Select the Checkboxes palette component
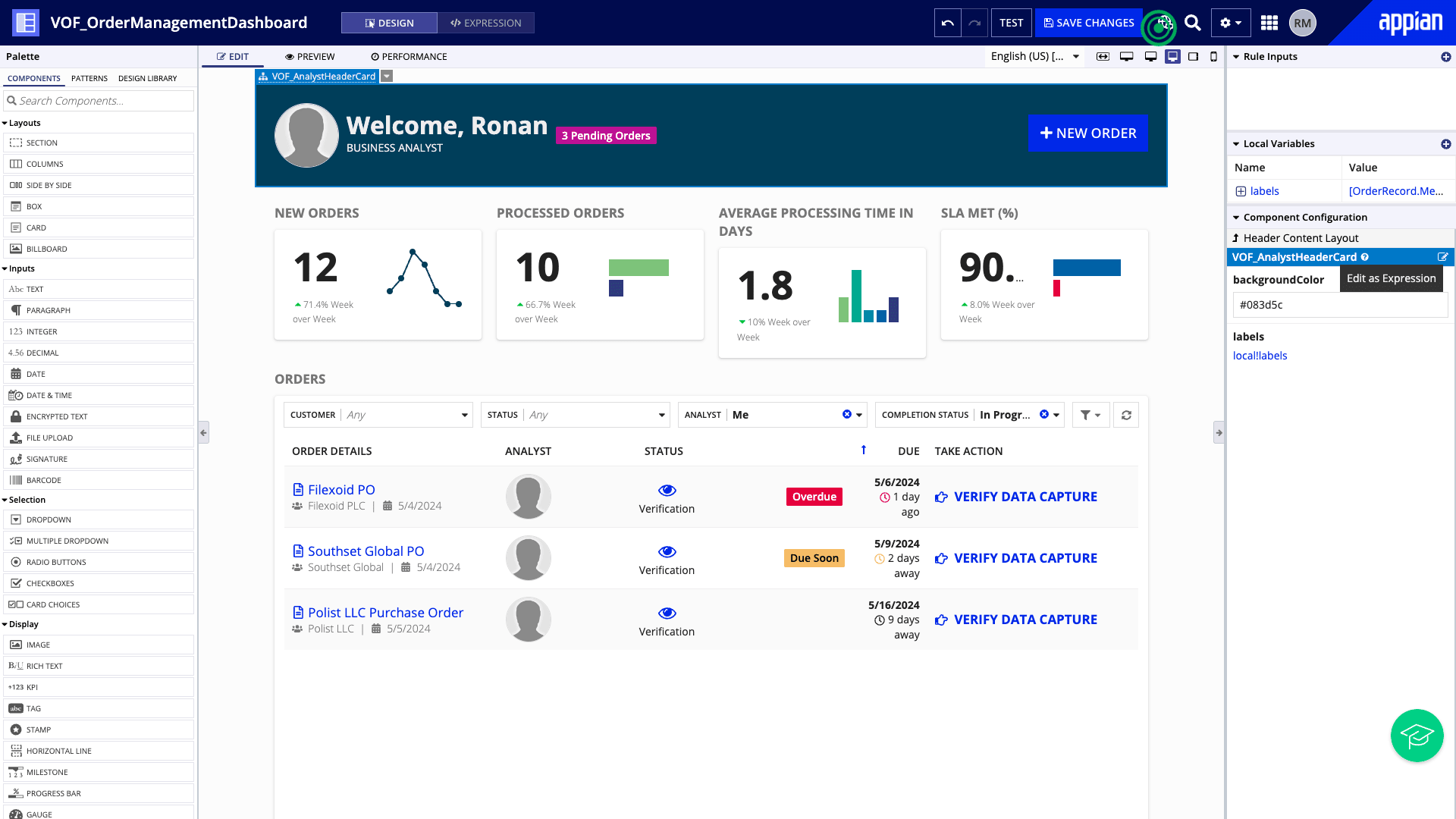Viewport: 1456px width, 819px height. (99, 583)
